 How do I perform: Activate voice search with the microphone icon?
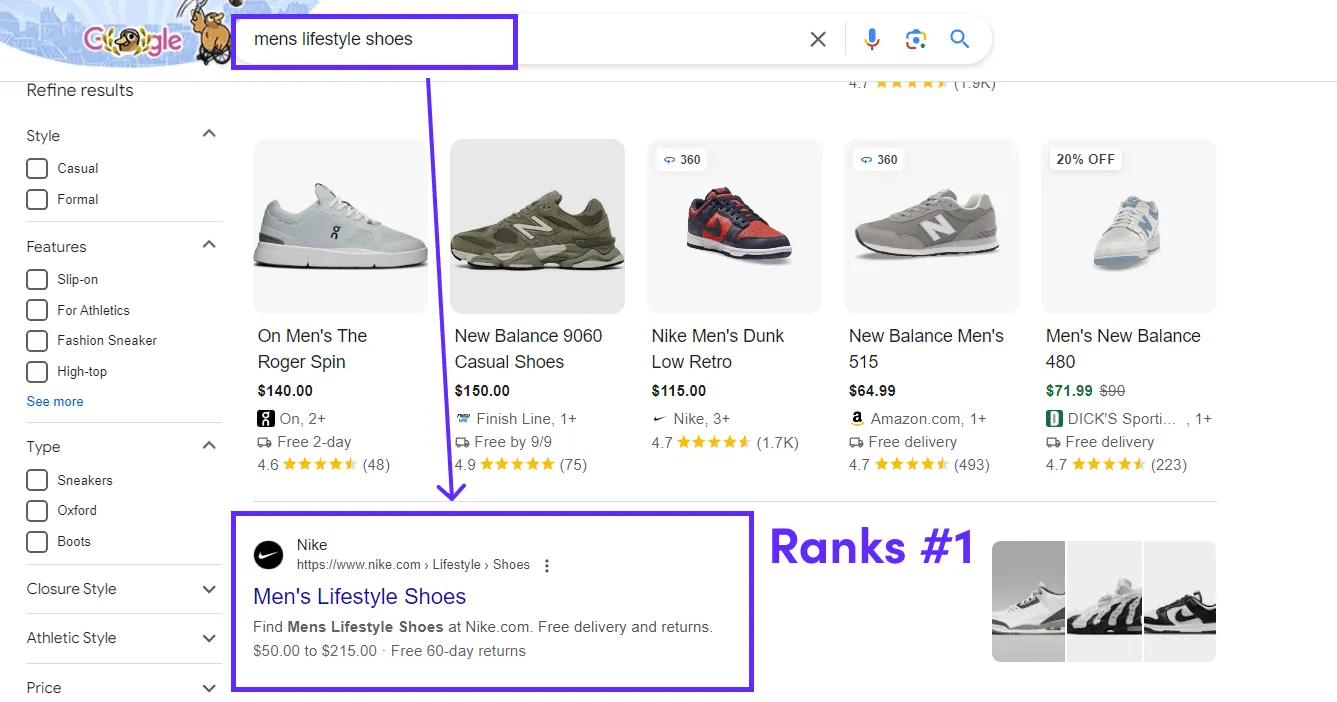click(871, 39)
